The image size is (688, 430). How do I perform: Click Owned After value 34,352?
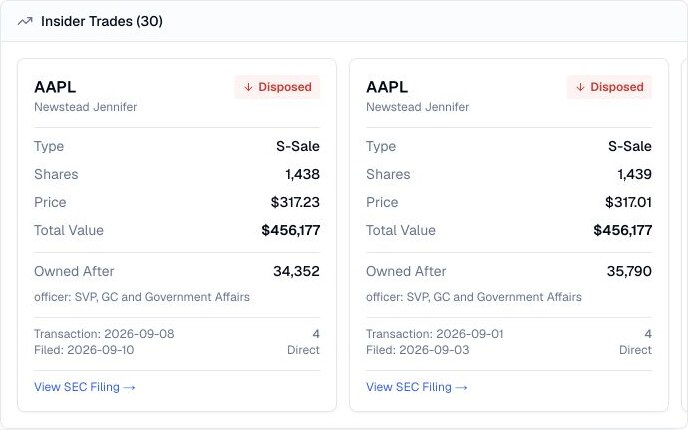(x=296, y=271)
